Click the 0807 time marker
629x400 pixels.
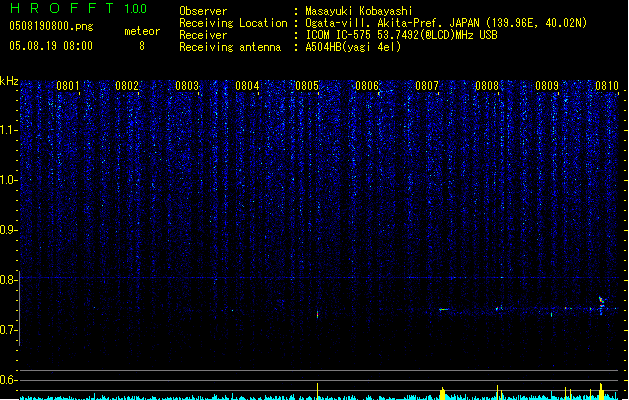coord(427,86)
